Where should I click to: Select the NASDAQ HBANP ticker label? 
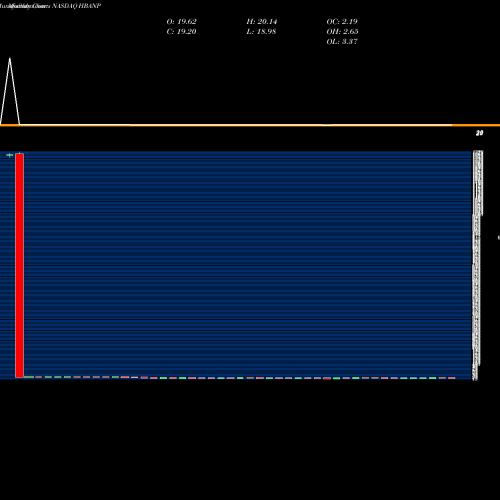click(x=77, y=6)
